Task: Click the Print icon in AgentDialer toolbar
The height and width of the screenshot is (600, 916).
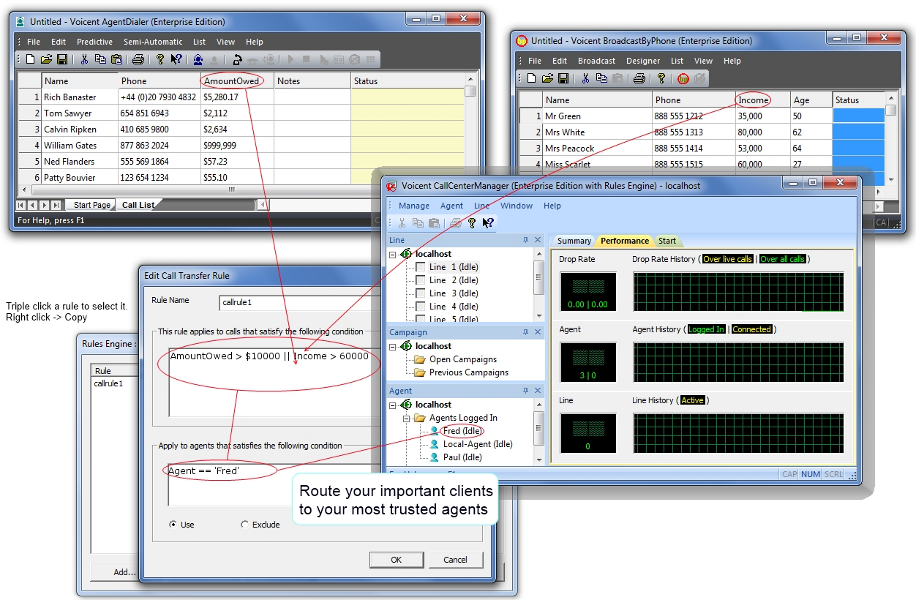Action: tap(138, 60)
